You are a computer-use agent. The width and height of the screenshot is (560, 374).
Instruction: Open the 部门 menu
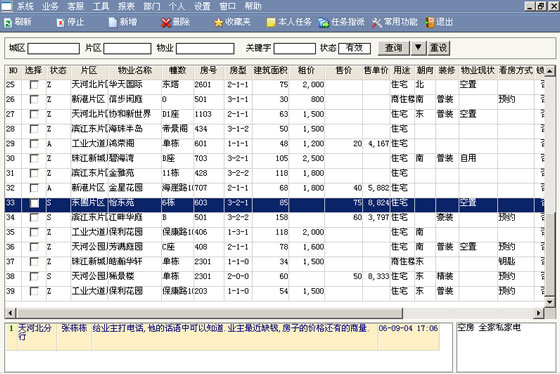tap(152, 6)
